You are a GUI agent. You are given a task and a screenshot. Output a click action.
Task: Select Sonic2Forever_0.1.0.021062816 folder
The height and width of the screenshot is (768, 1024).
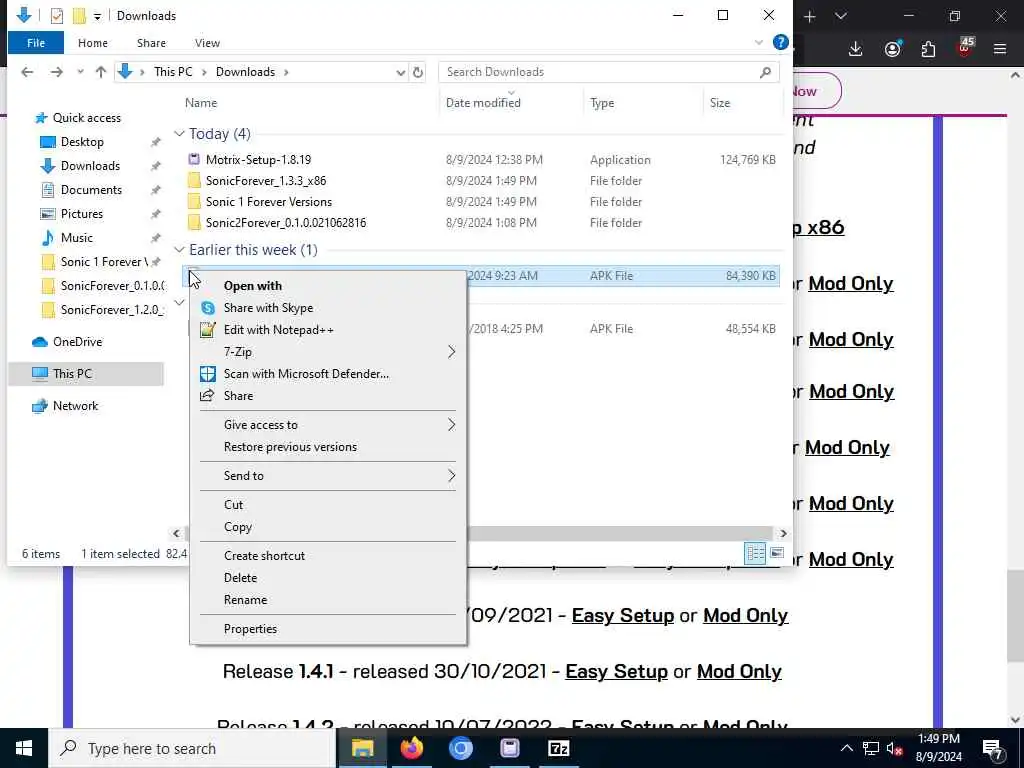285,223
